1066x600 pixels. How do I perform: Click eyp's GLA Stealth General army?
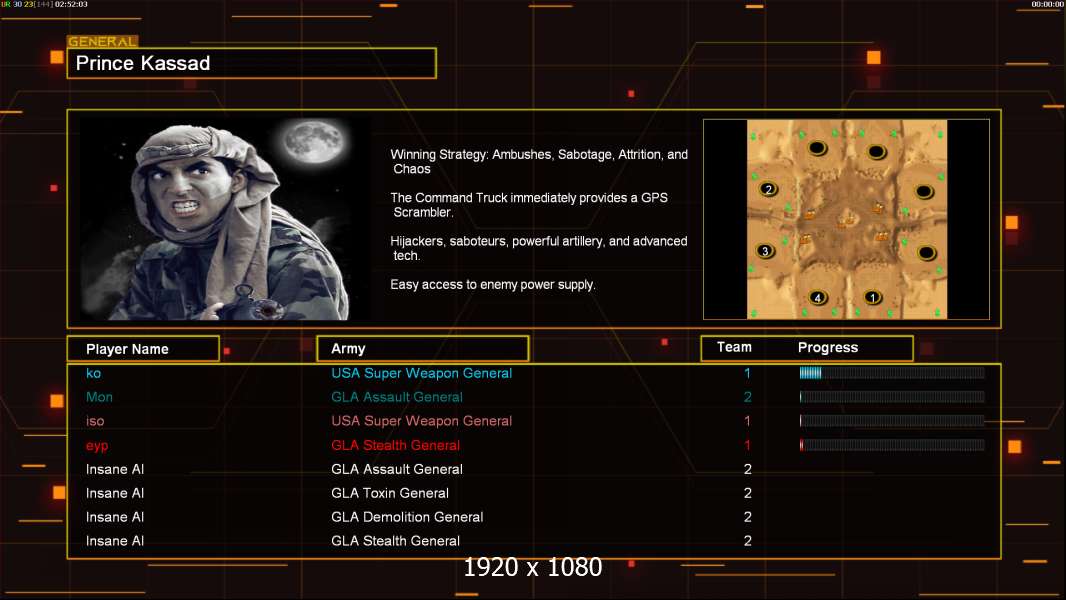pos(396,445)
